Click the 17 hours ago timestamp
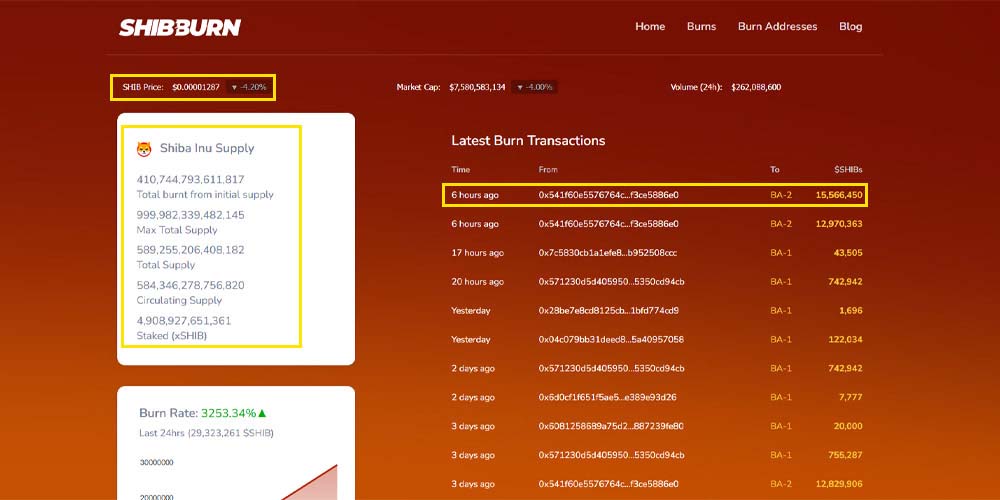The image size is (1000, 500). tap(477, 253)
